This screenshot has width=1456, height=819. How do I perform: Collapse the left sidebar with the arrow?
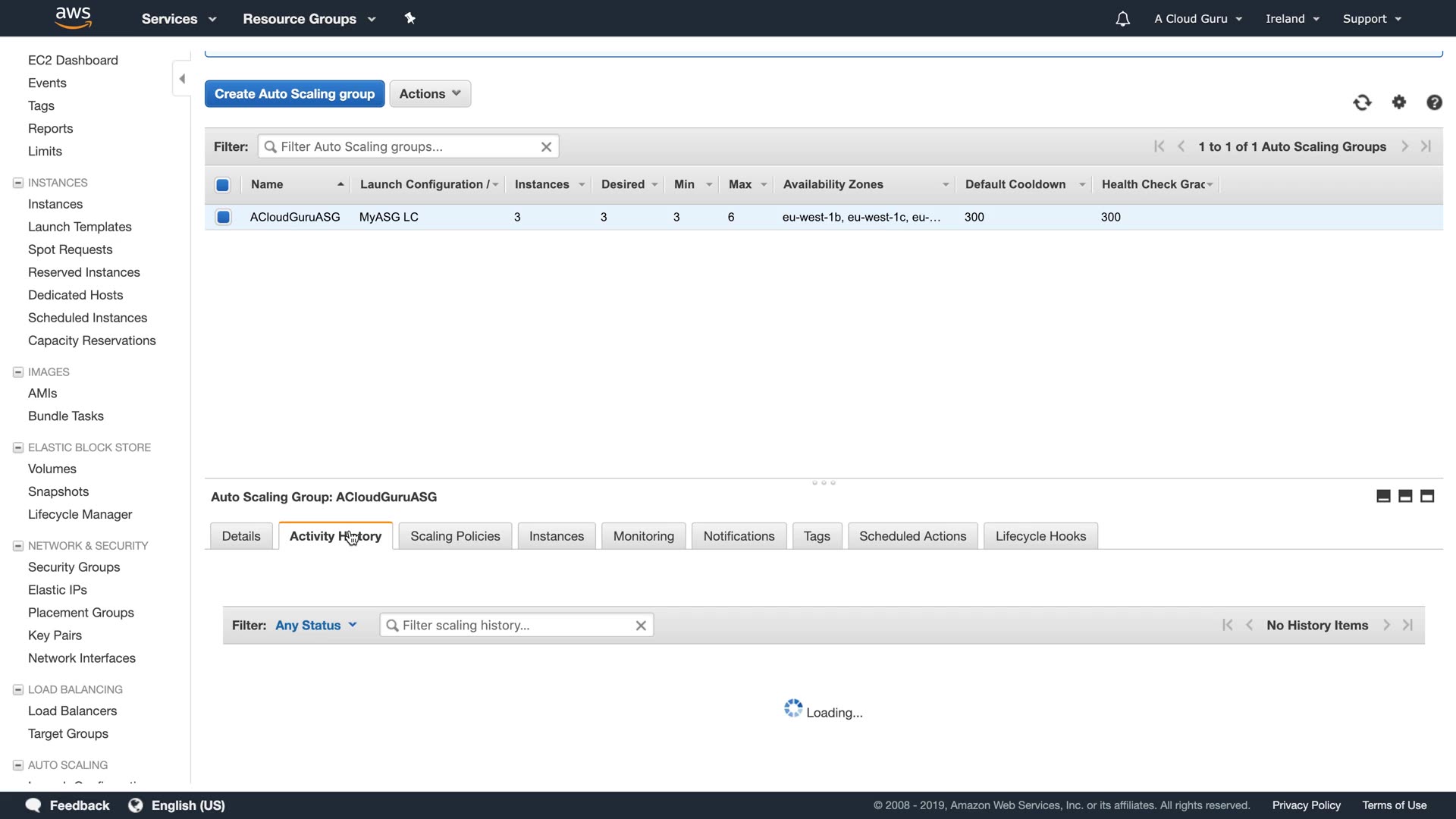click(182, 79)
